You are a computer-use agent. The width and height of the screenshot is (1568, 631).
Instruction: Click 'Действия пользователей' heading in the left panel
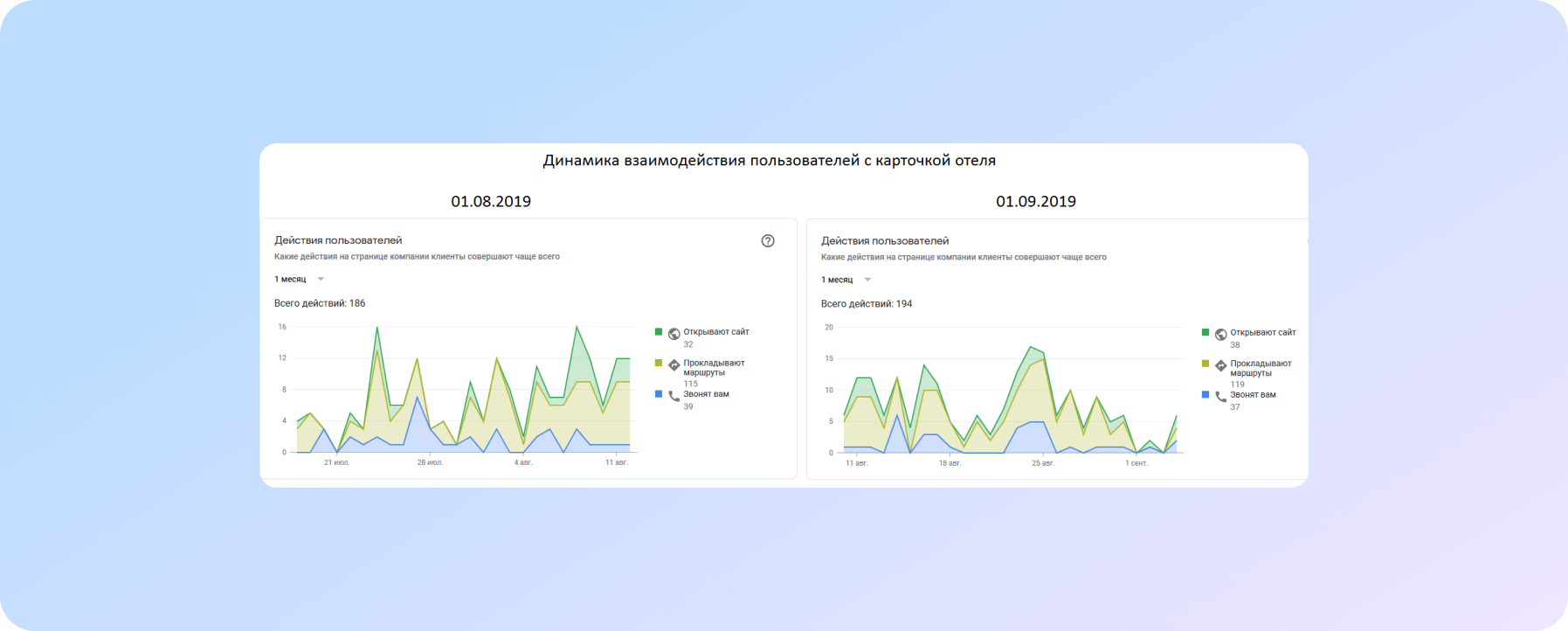(338, 240)
